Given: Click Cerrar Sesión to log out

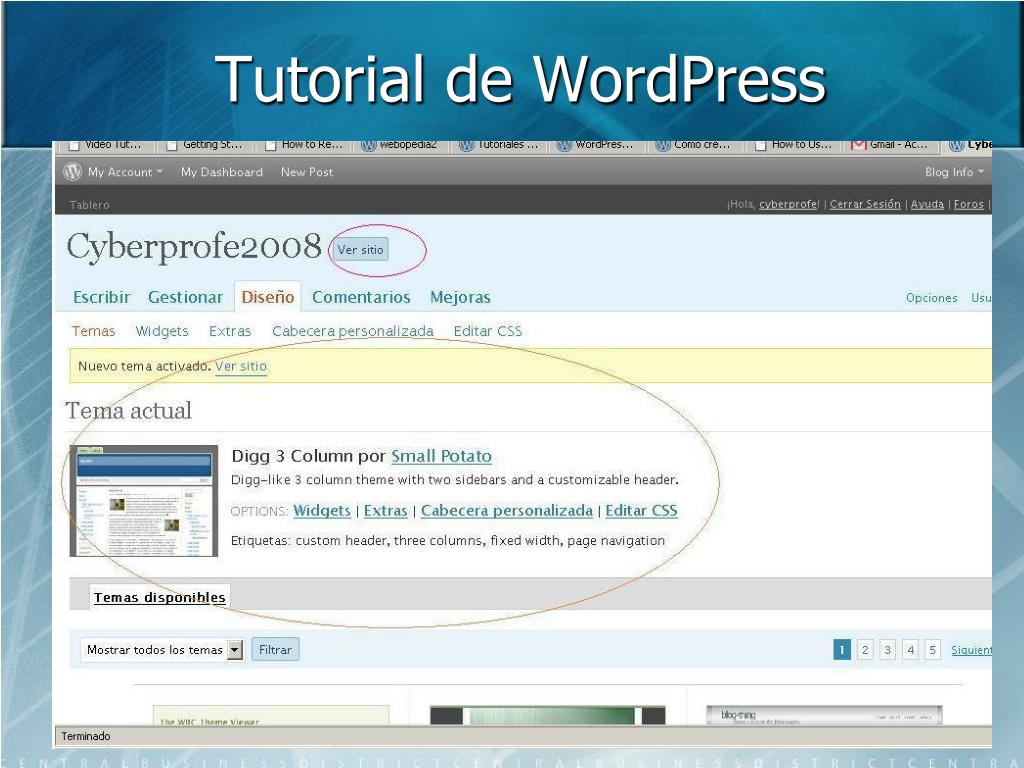Looking at the screenshot, I should (x=865, y=204).
